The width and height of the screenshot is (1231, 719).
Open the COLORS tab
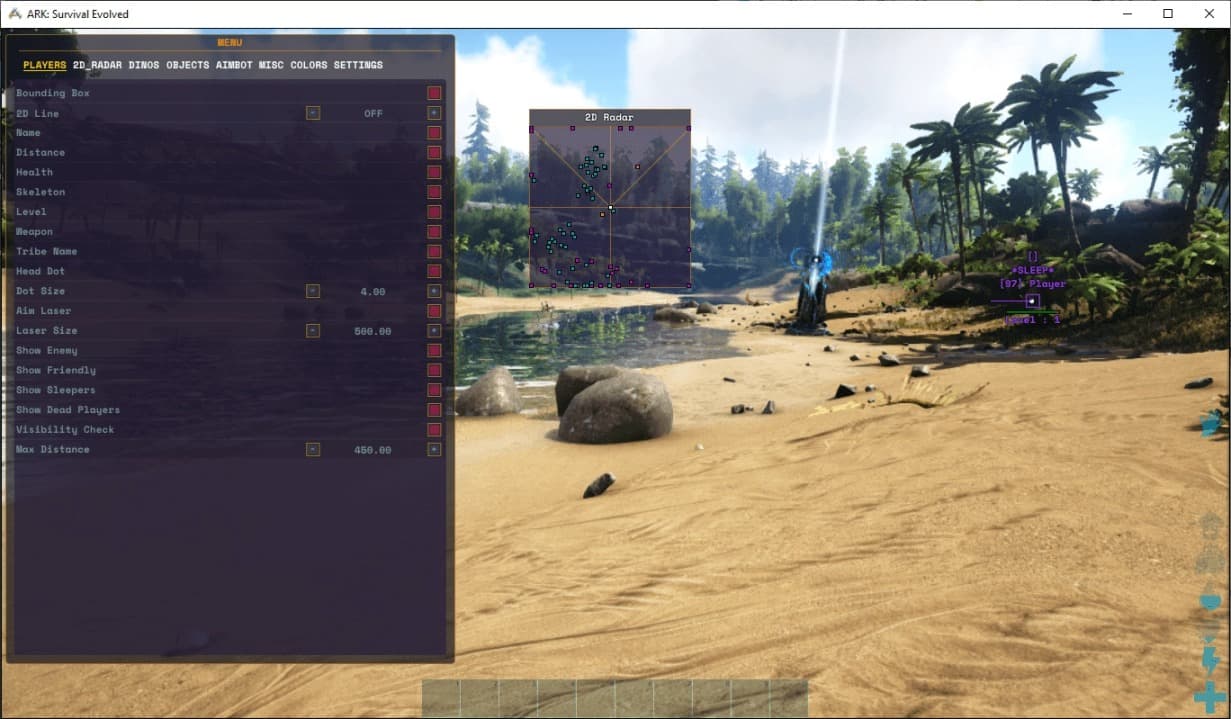coord(309,66)
